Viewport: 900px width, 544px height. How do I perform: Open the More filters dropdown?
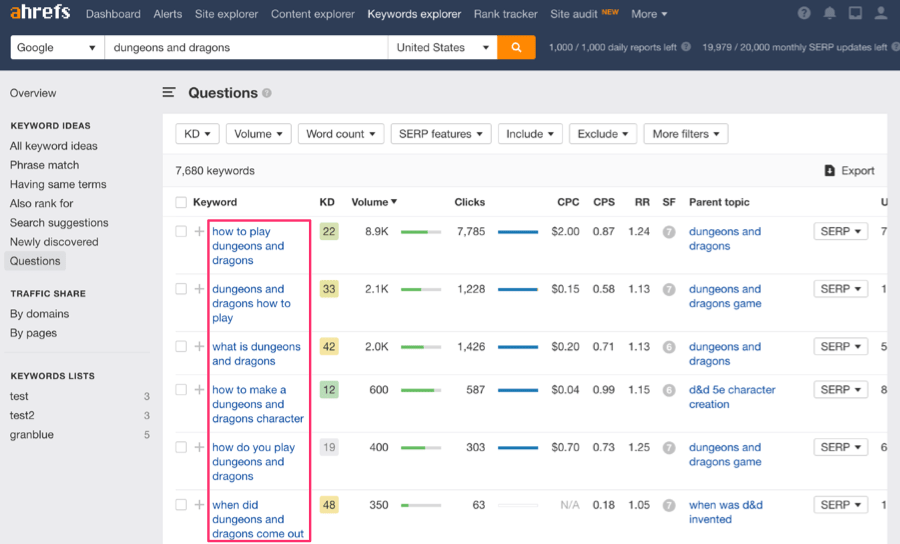686,134
